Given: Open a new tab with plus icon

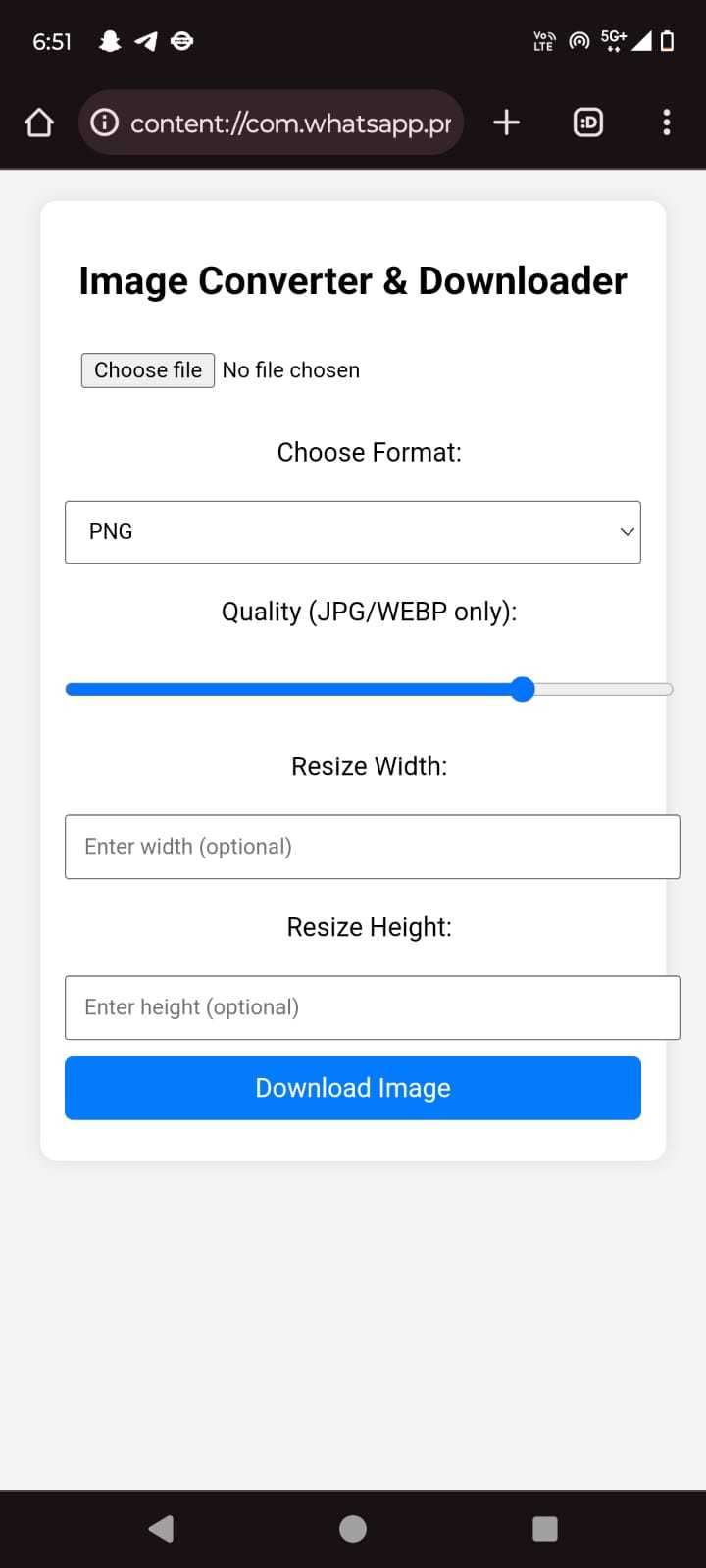Looking at the screenshot, I should pyautogui.click(x=506, y=122).
